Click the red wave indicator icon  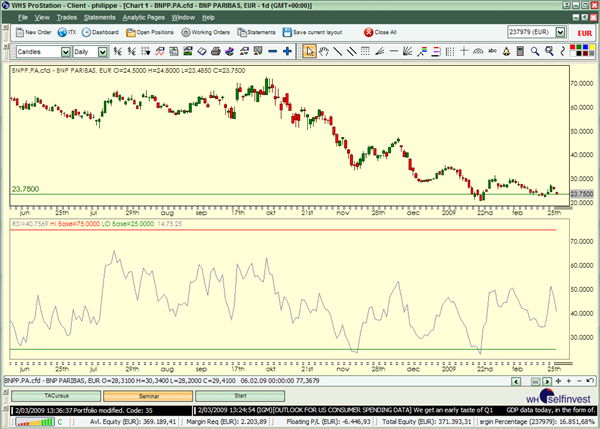tap(160, 51)
